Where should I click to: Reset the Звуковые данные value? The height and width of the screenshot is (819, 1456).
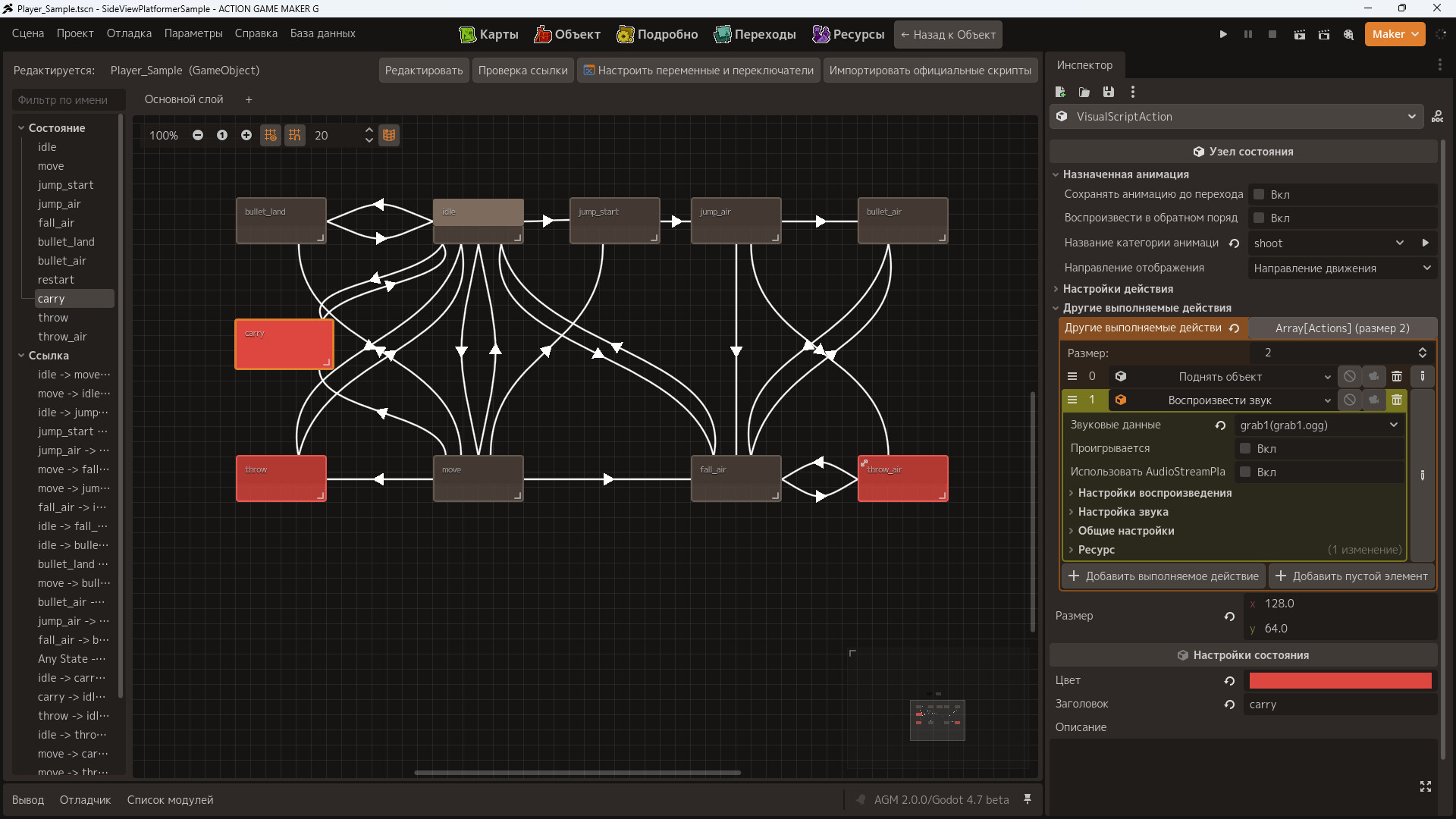1220,425
